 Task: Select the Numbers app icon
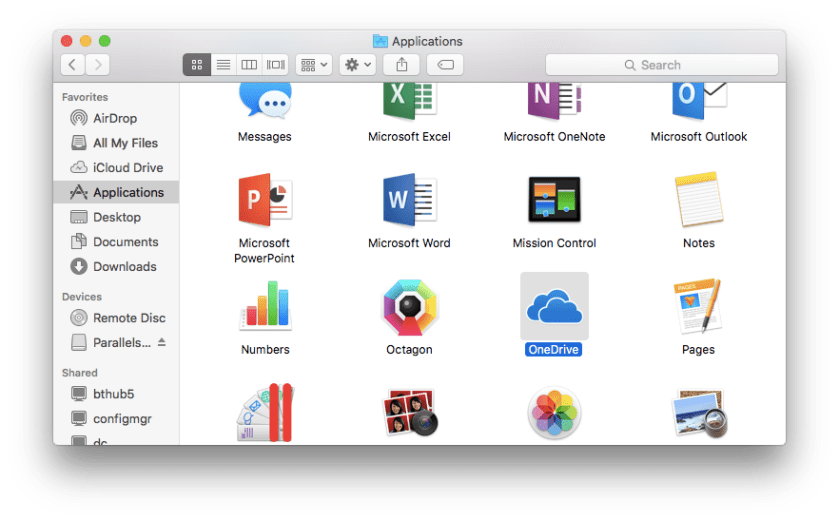point(265,305)
